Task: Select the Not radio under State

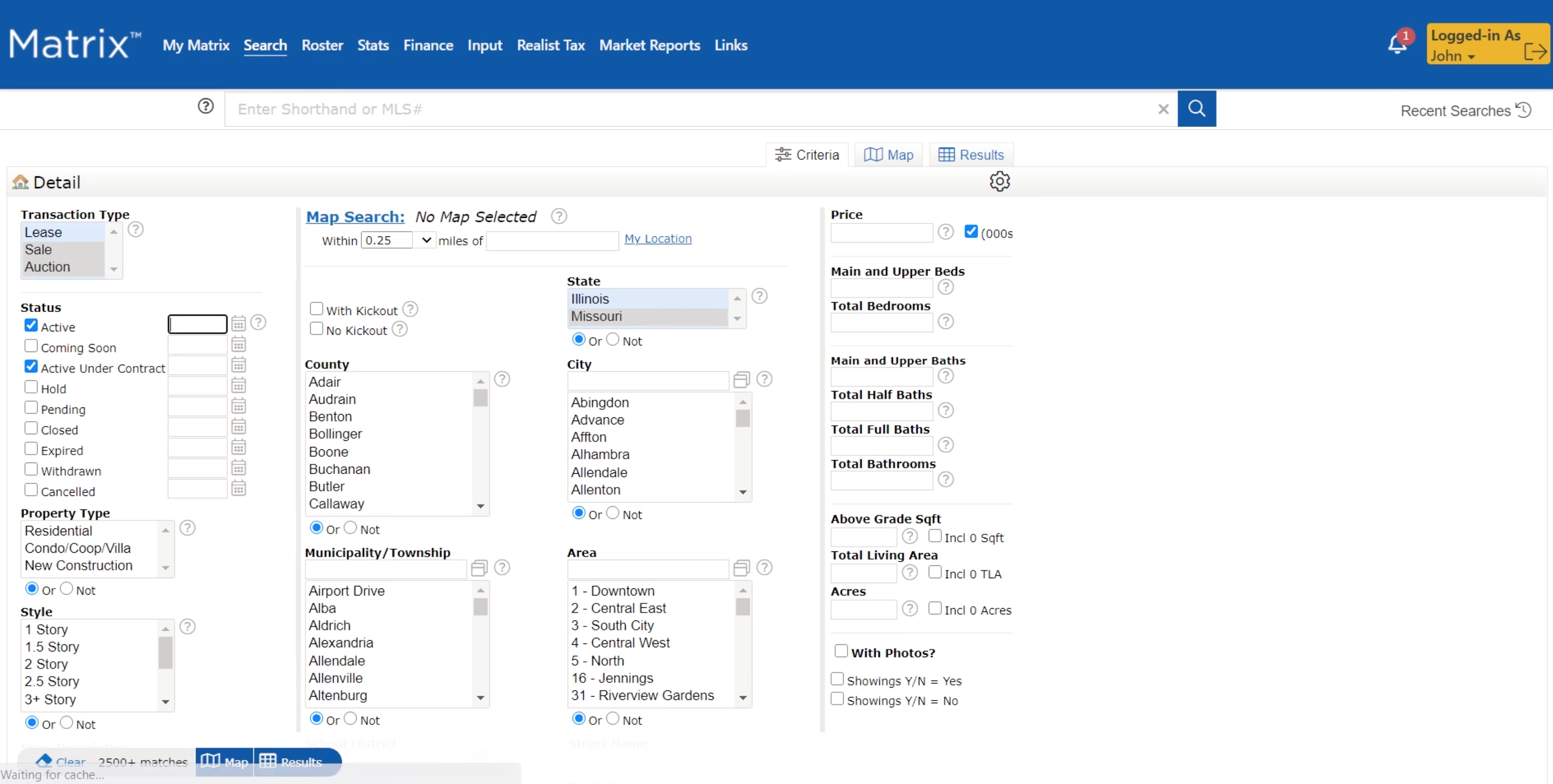Action: point(612,339)
